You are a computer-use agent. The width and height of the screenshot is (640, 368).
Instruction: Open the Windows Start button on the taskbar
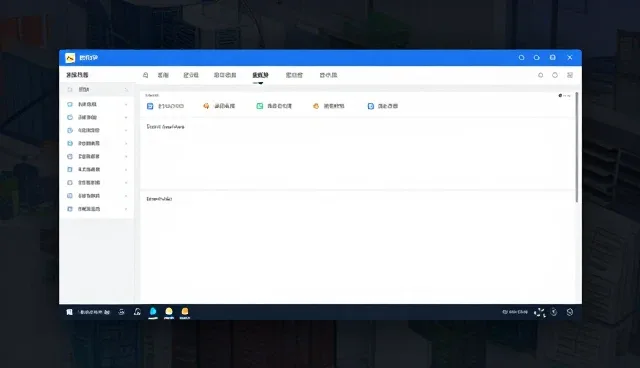coord(69,312)
